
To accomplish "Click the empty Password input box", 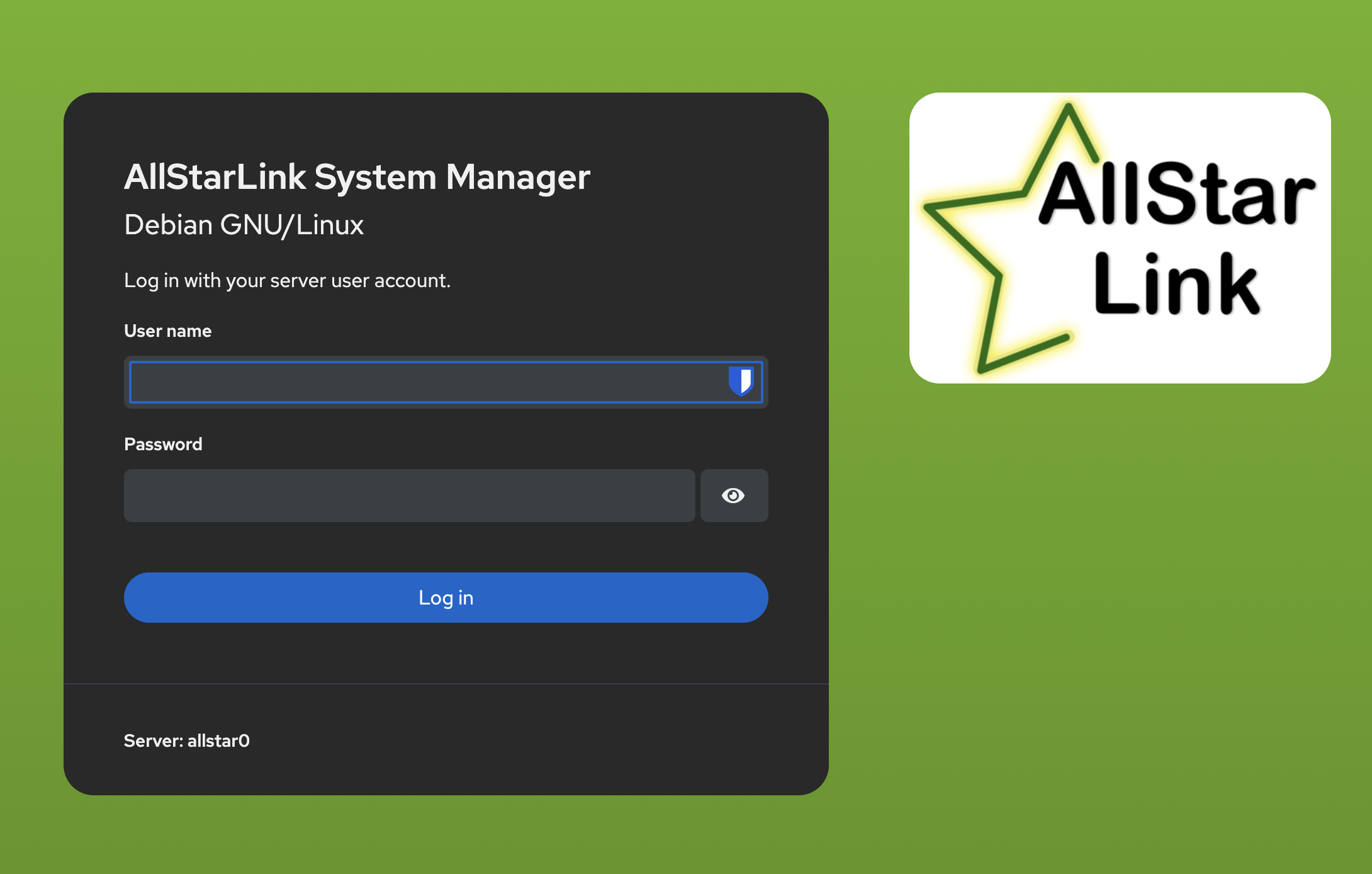I will click(x=409, y=496).
